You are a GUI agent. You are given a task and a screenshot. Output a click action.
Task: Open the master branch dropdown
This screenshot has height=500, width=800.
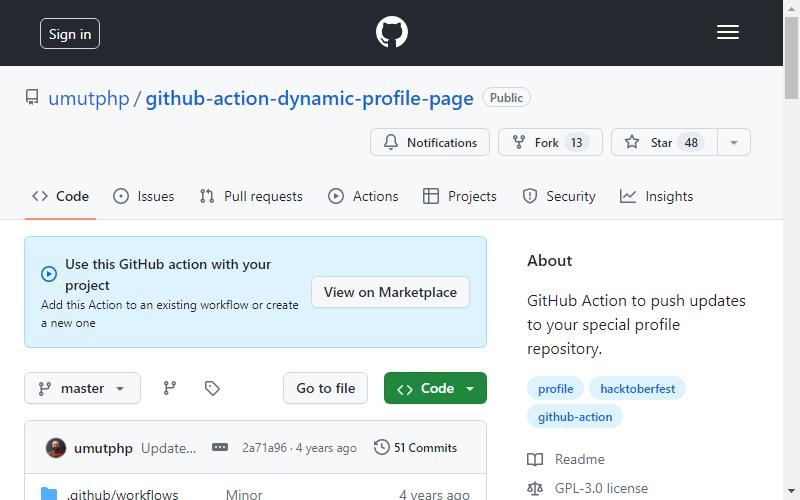[82, 388]
